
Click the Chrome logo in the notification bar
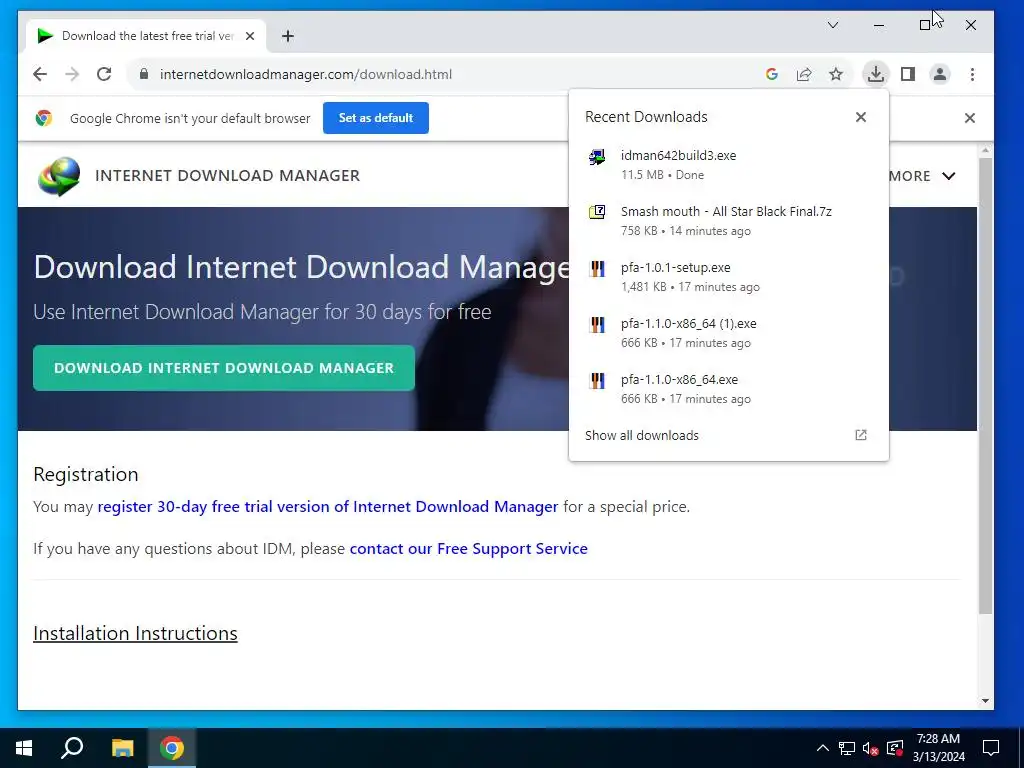(x=44, y=118)
